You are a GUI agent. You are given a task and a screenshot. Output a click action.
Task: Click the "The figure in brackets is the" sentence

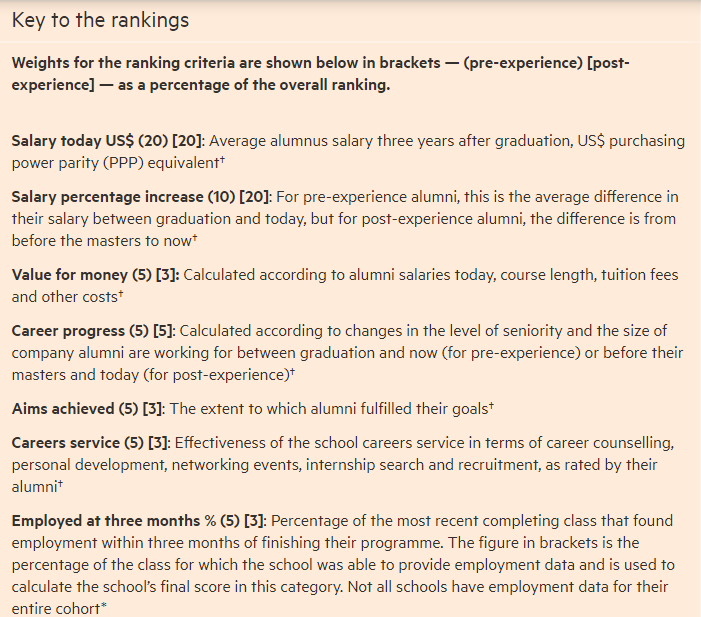point(544,543)
